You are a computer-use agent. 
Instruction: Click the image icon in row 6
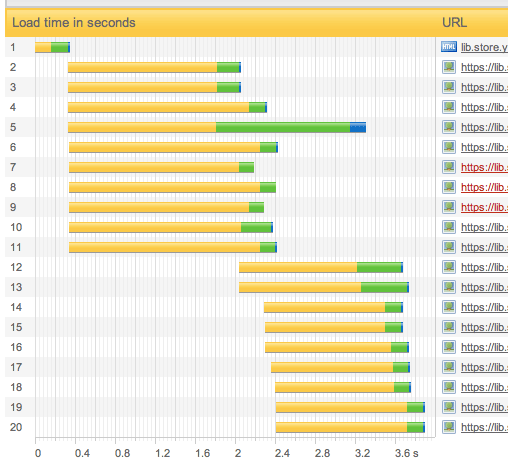[x=449, y=147]
